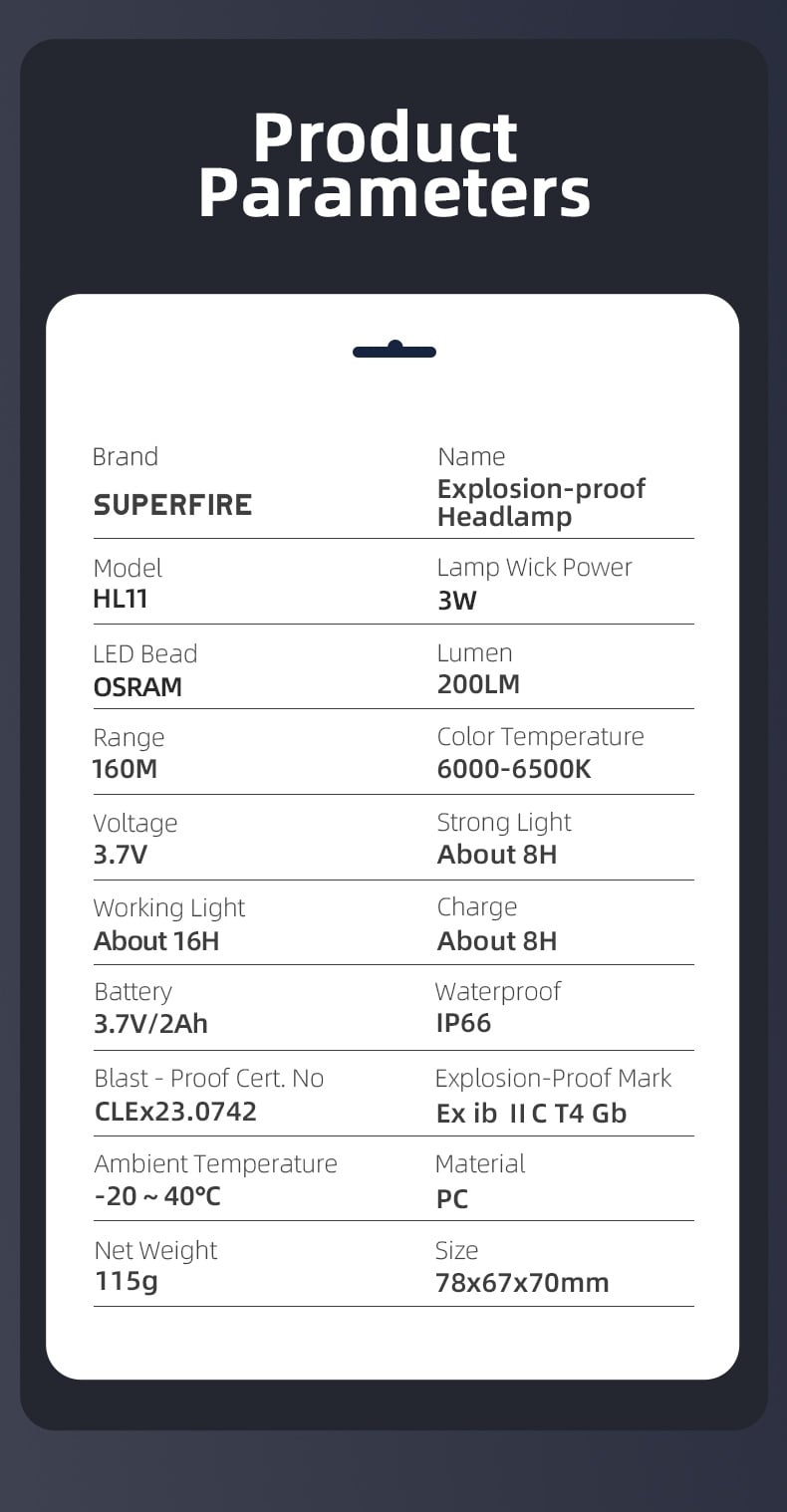
Task: Select the 3.7V/2Ah battery value
Action: coord(150,1024)
